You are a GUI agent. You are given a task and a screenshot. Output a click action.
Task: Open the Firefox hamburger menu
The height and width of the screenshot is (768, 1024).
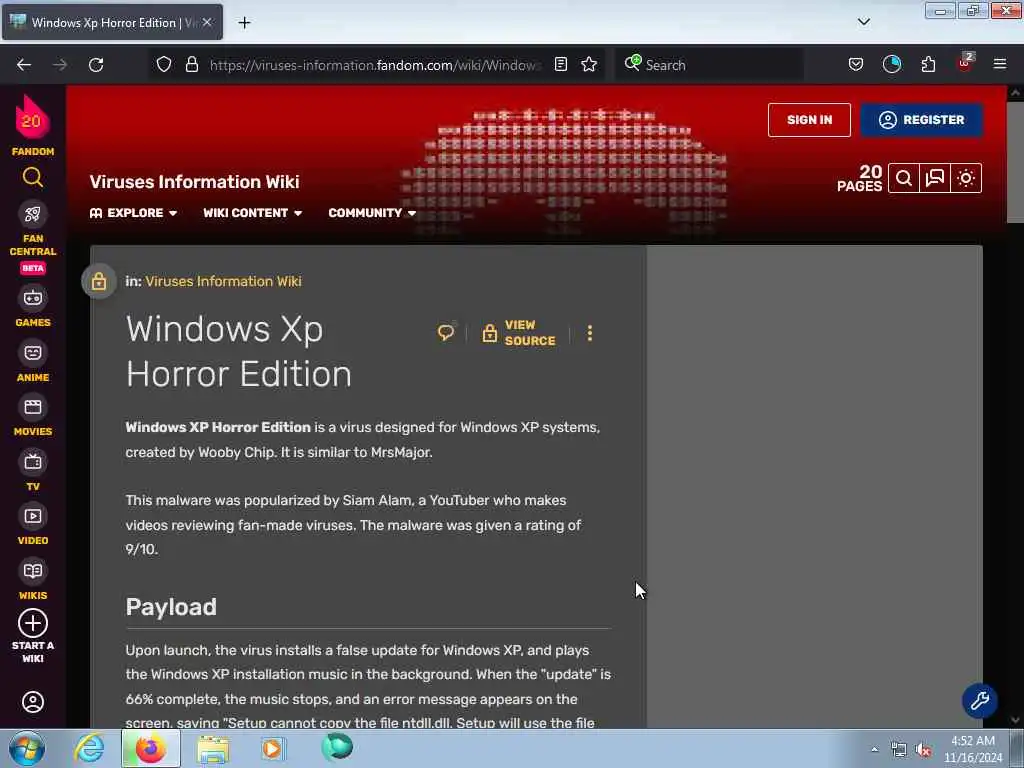(x=999, y=64)
